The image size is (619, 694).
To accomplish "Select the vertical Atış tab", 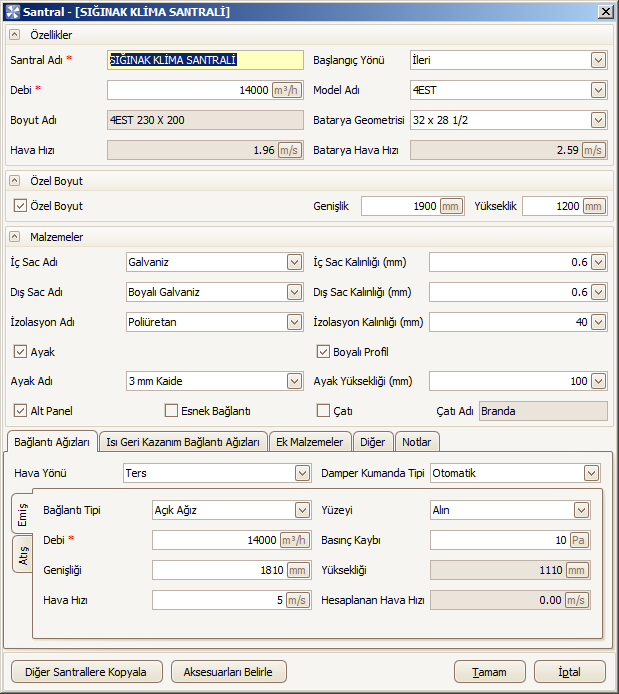I will (23, 555).
